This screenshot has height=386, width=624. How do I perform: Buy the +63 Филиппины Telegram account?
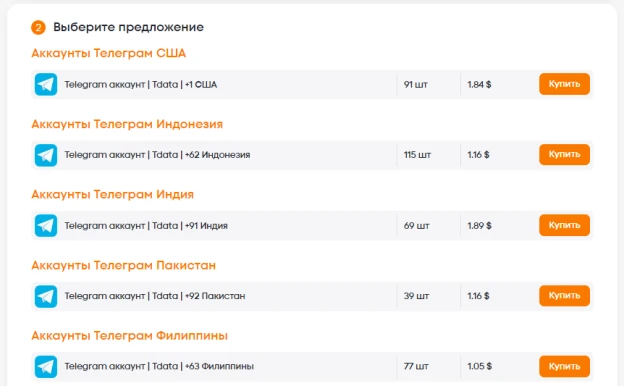click(564, 366)
